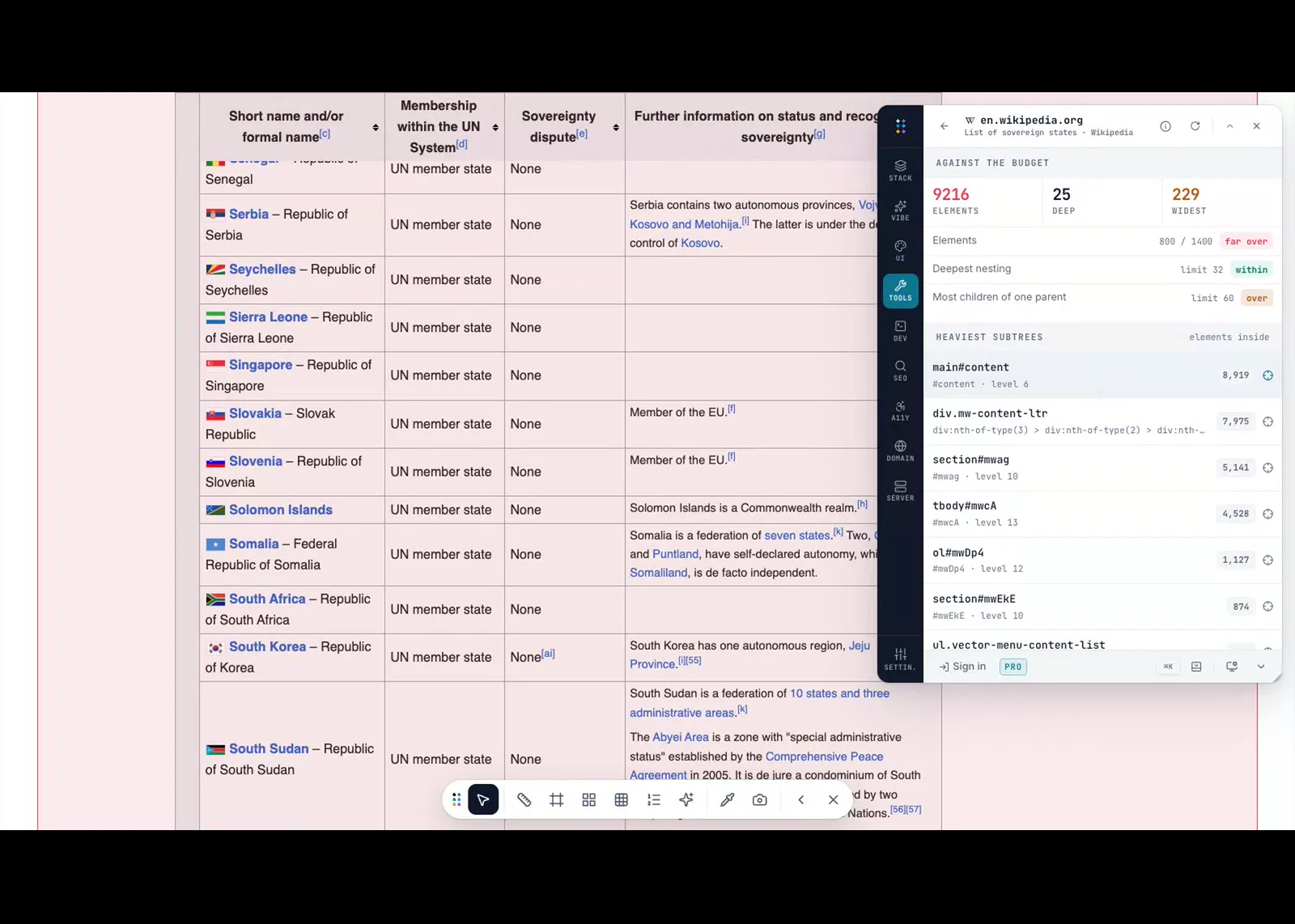The height and width of the screenshot is (924, 1295).
Task: Locate main#content subtree with the target icon
Action: [x=1267, y=375]
